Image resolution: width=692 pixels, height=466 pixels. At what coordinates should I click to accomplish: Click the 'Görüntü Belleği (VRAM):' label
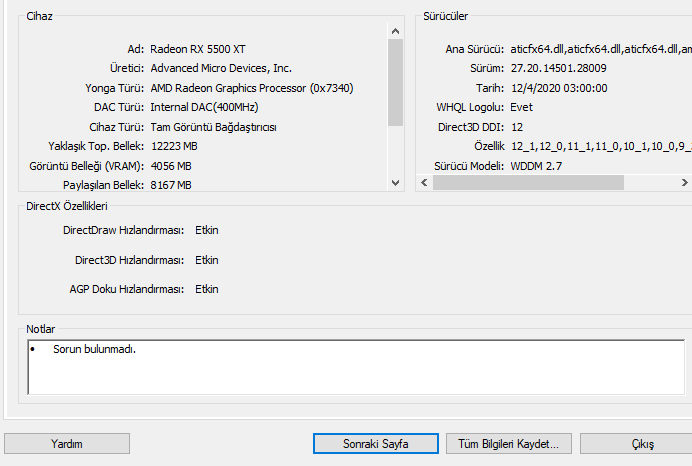[86, 166]
